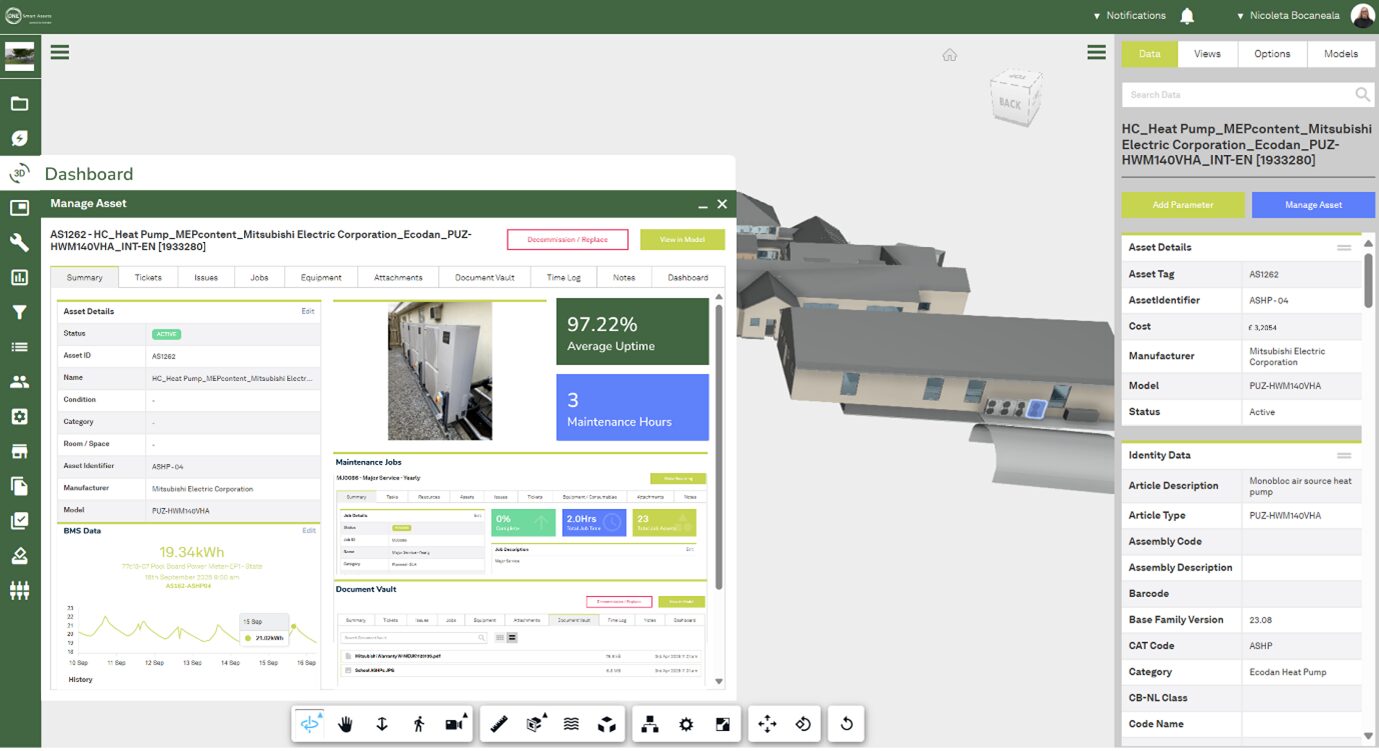1379x751 pixels.
Task: Click the filter funnel icon in sidebar
Action: (x=20, y=311)
